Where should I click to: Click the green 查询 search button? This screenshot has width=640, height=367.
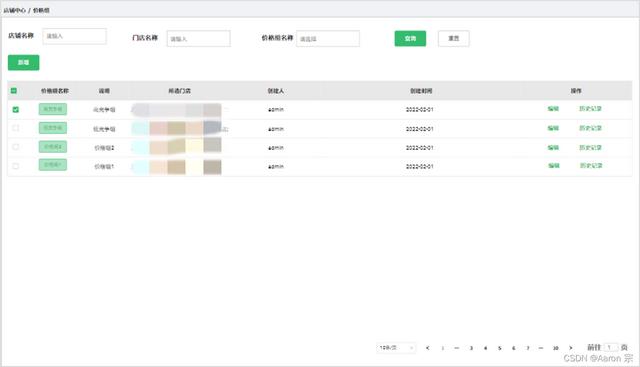coord(410,38)
